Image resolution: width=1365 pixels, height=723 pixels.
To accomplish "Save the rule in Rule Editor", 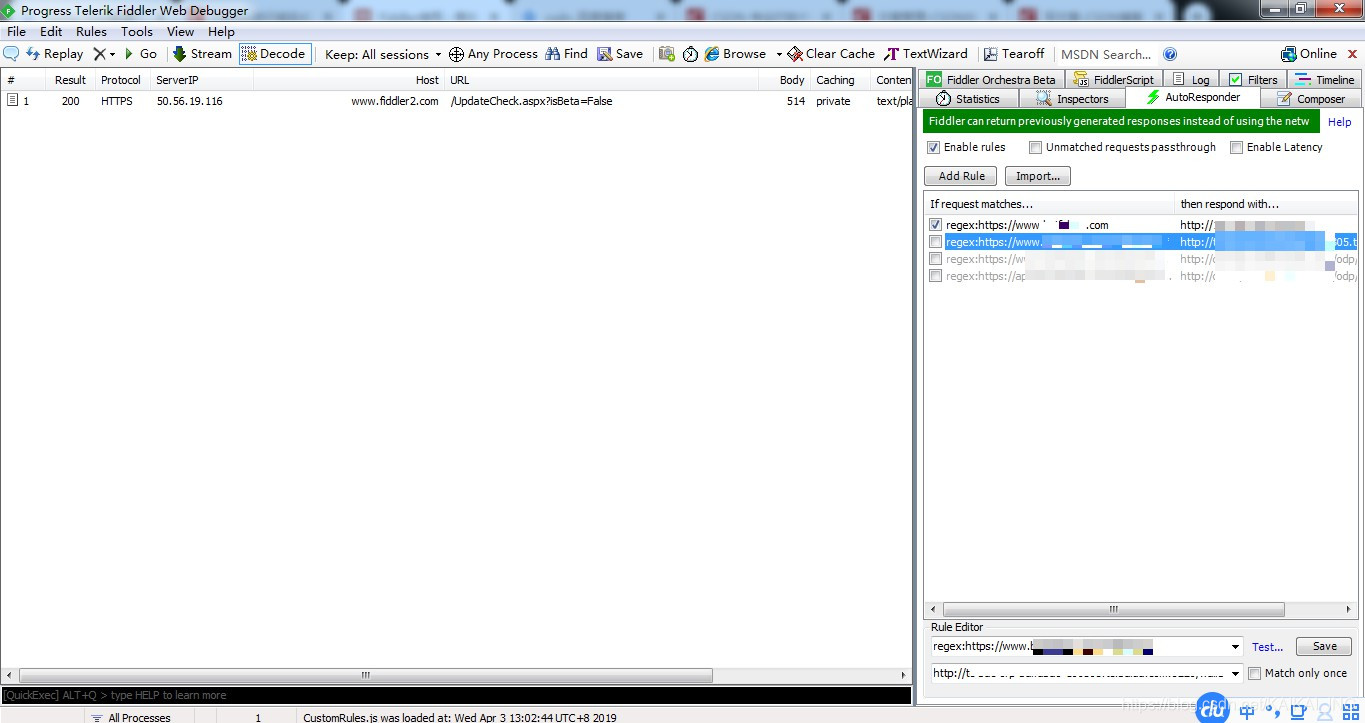I will pos(1324,647).
